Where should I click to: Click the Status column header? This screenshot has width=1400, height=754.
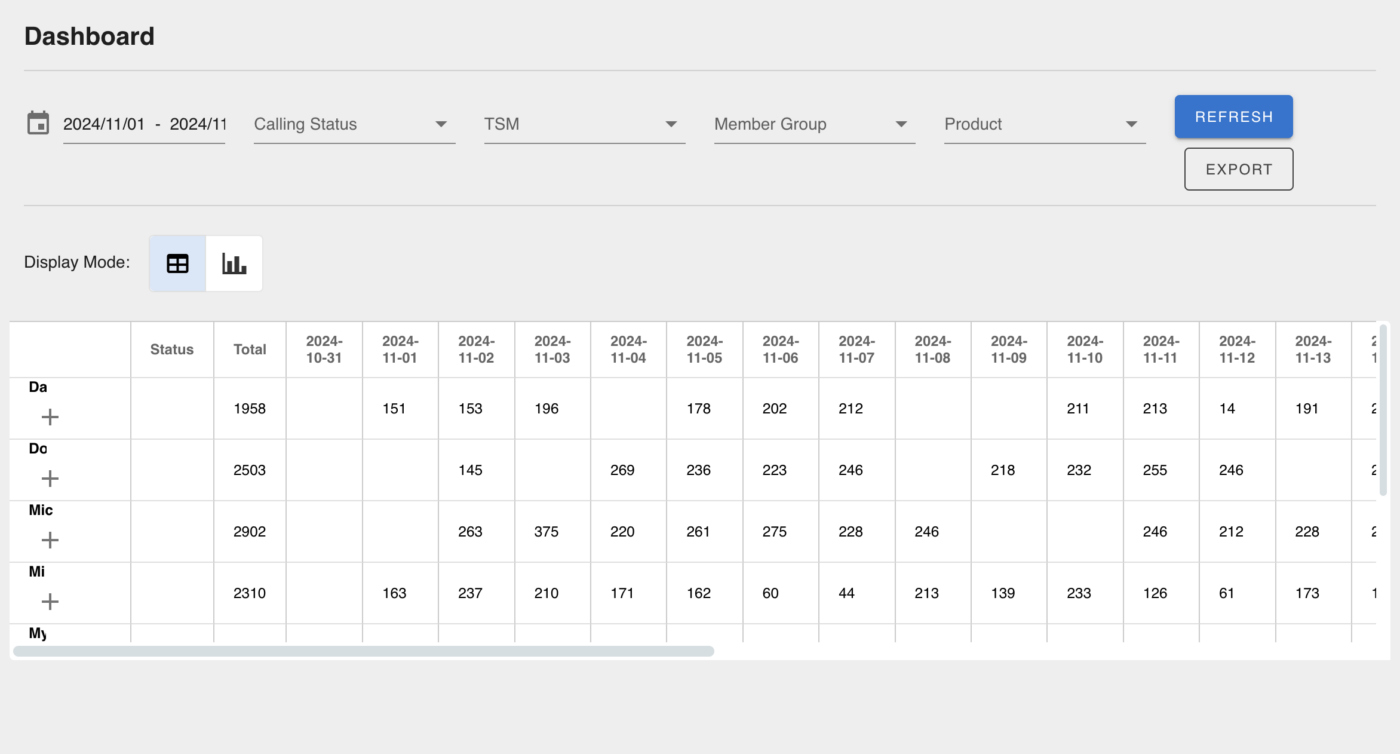pos(172,349)
